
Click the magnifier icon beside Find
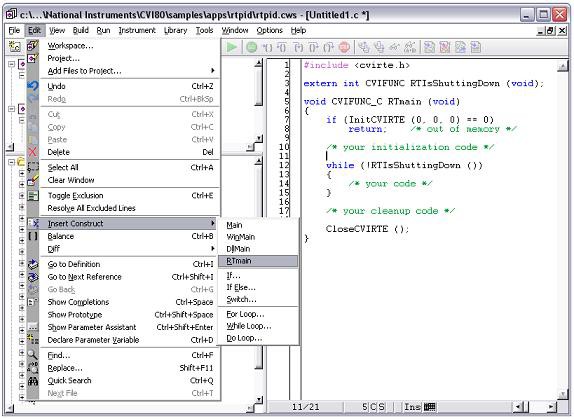click(33, 355)
